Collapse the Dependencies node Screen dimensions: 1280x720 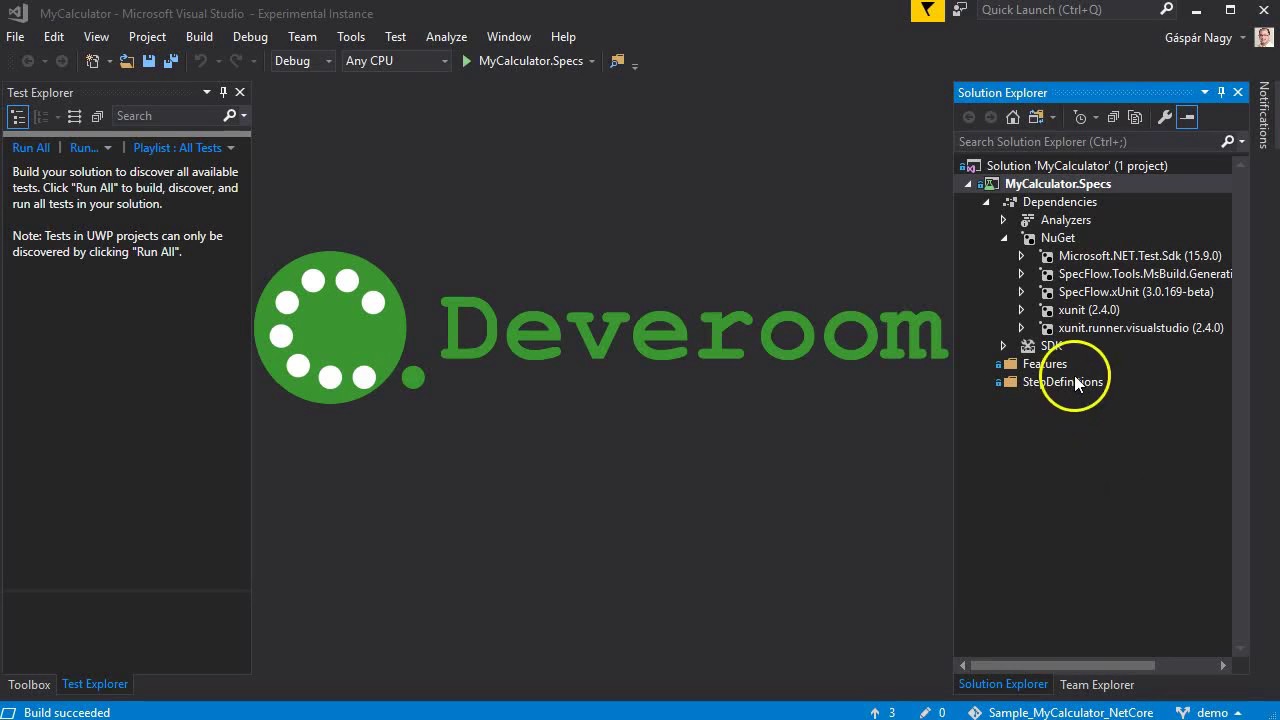coord(986,202)
